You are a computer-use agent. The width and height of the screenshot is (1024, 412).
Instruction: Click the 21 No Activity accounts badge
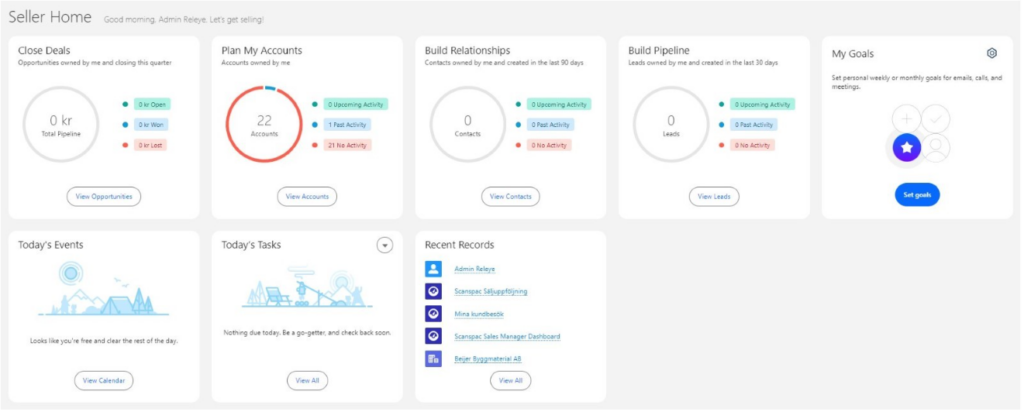point(346,145)
